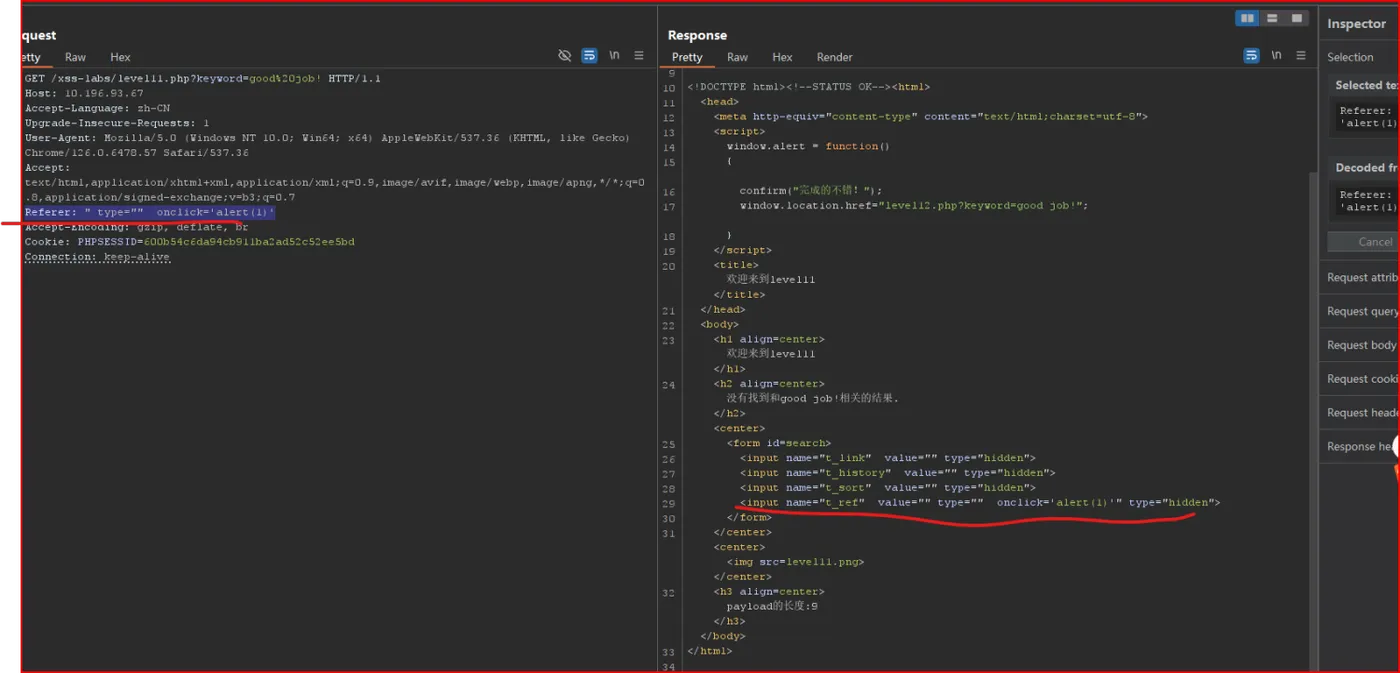Click the Accept-Encoding header line
Screen dimensions: 1400x673
tap(136, 227)
